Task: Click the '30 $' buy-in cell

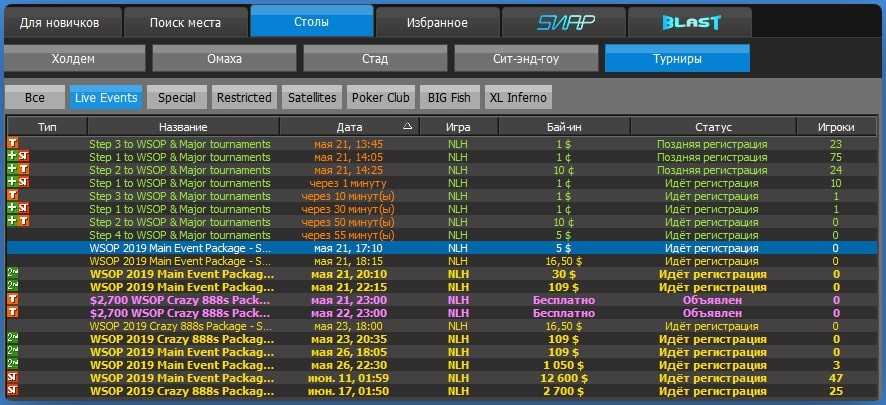Action: click(564, 274)
